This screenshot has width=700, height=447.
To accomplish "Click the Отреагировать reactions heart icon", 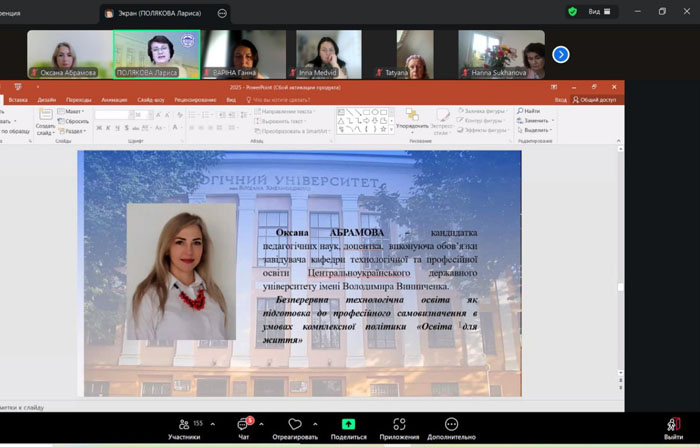I will click(295, 425).
